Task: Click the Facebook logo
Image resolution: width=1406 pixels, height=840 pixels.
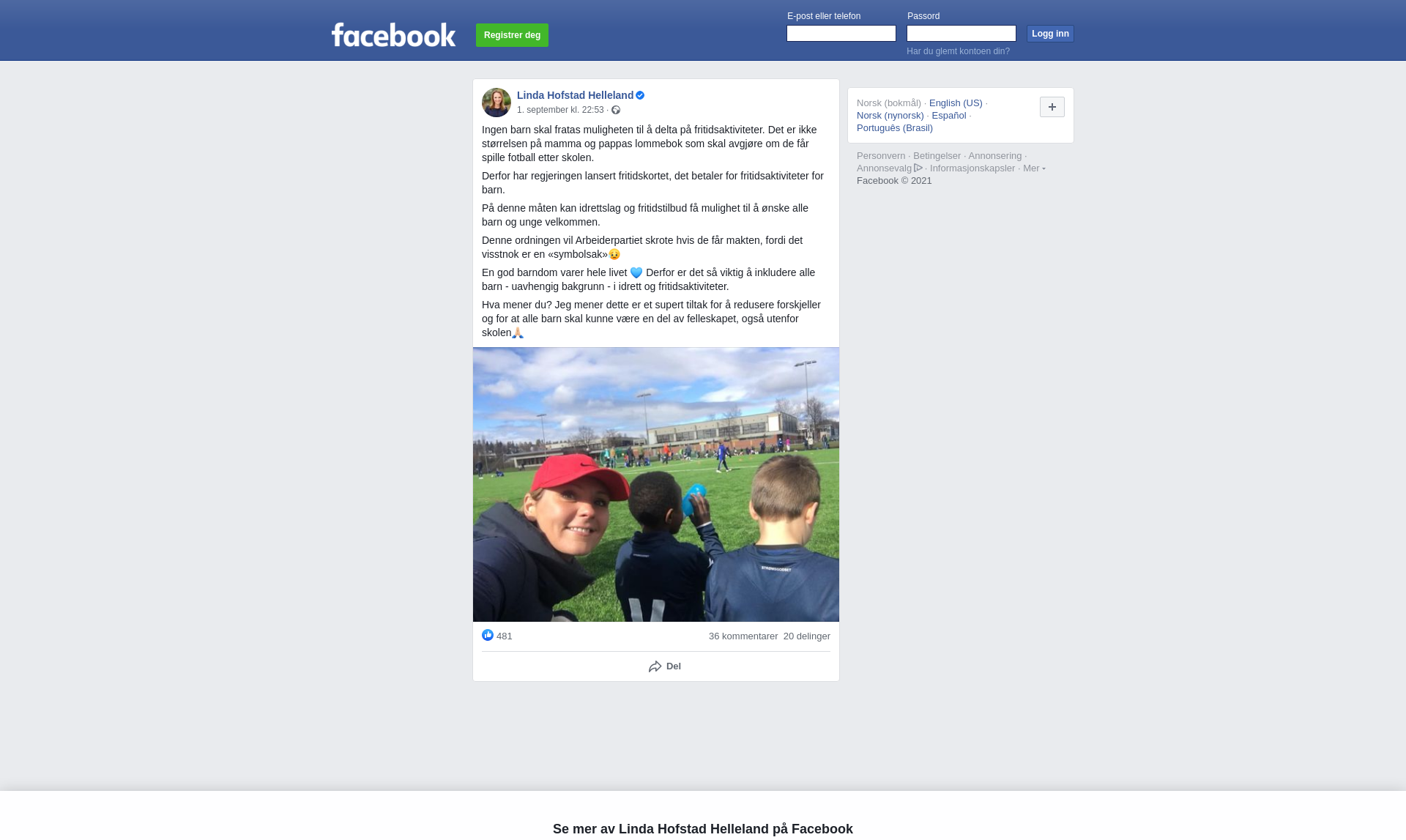Action: (393, 35)
